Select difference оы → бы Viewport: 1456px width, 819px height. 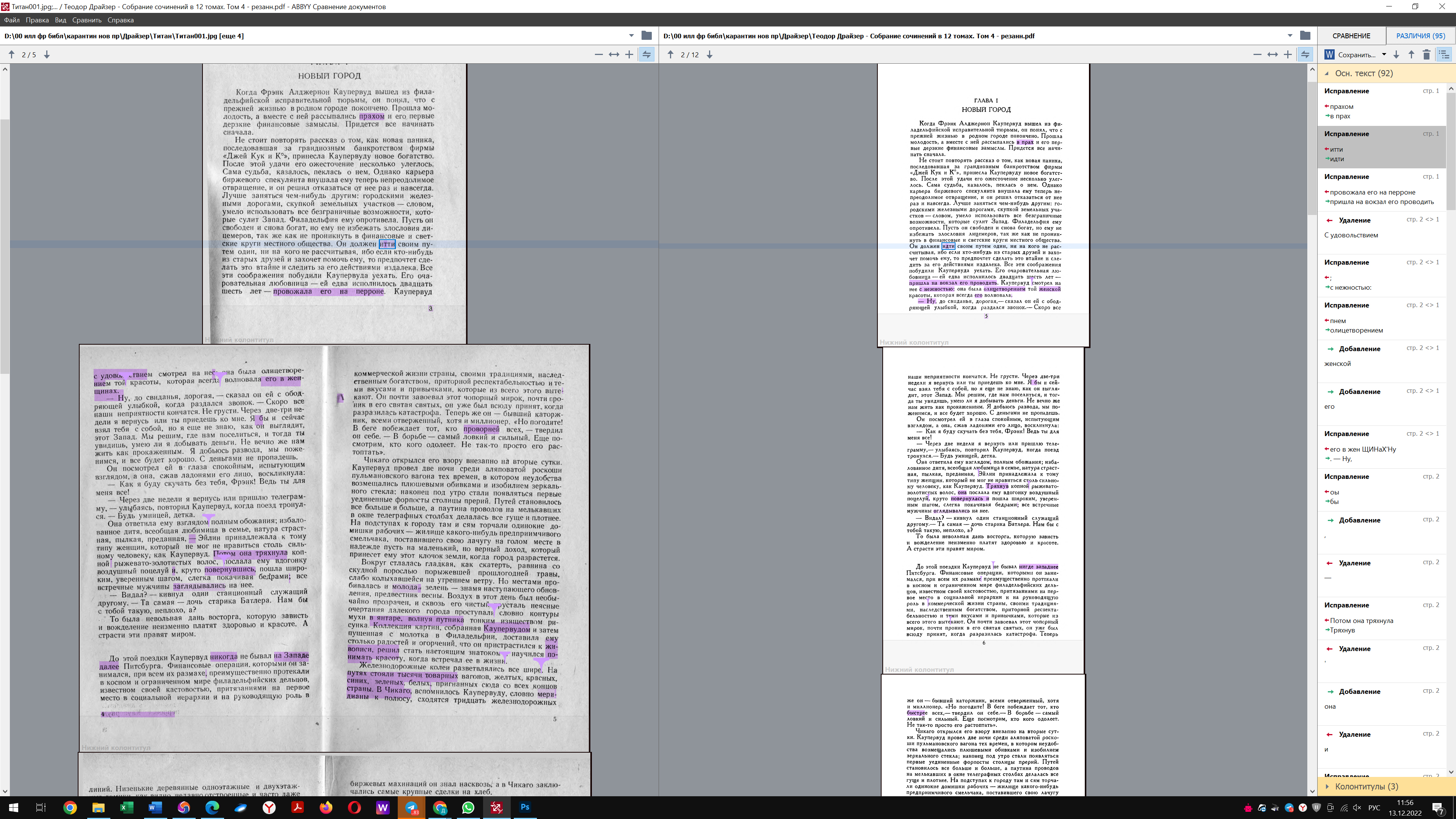click(x=1381, y=490)
